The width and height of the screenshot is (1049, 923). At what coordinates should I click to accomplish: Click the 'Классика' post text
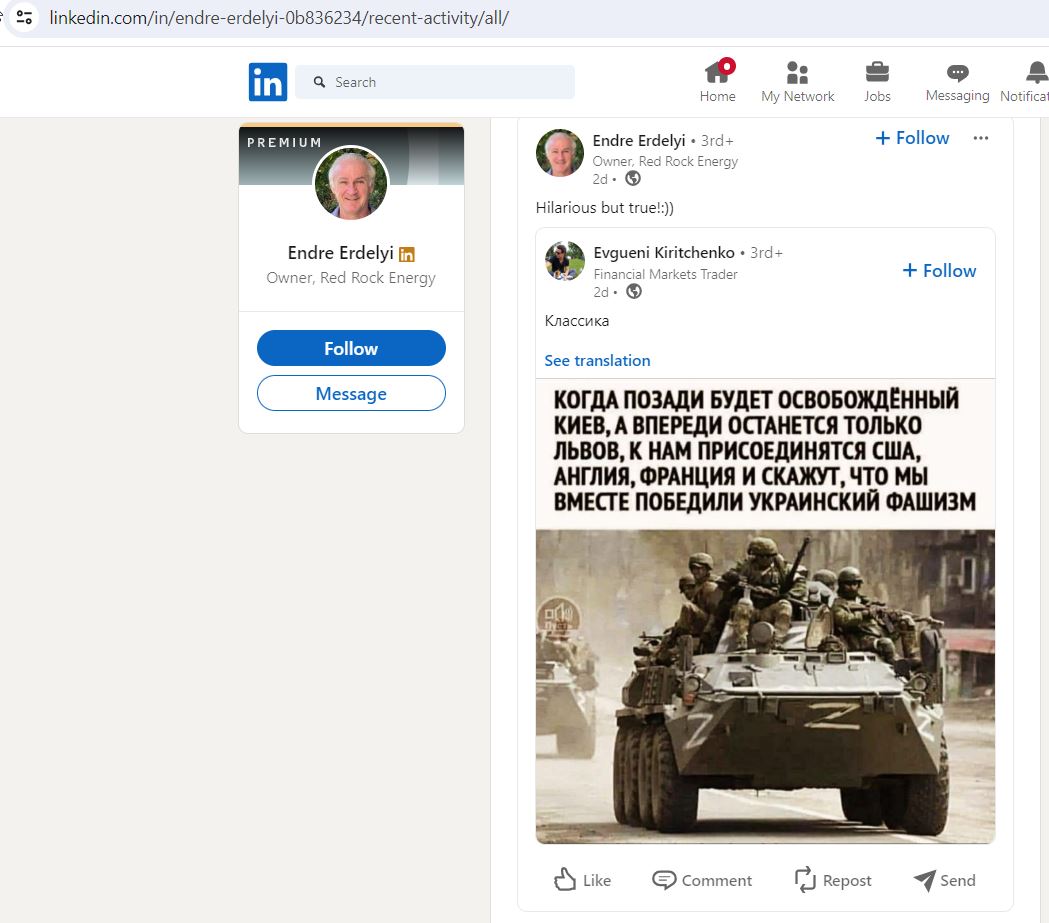(577, 321)
